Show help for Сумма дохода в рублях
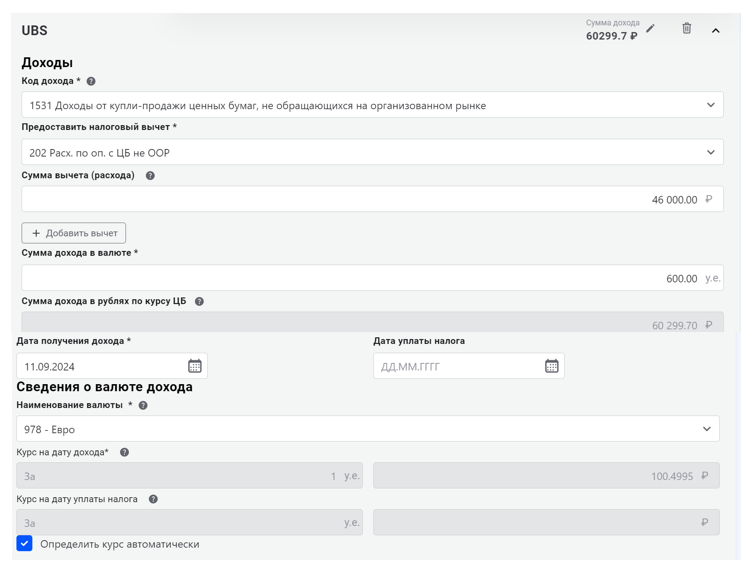 click(x=199, y=301)
